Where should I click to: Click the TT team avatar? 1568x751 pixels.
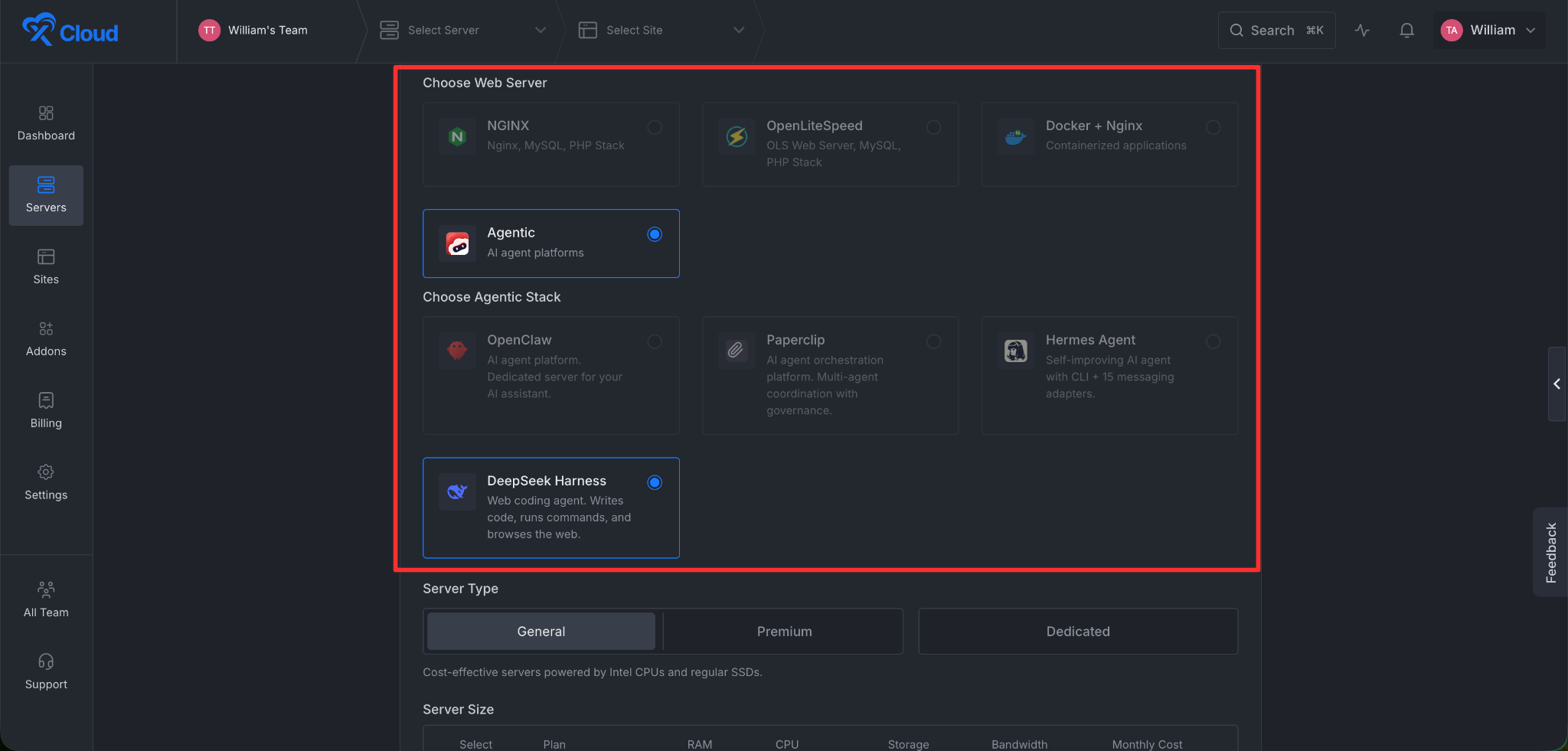[209, 30]
